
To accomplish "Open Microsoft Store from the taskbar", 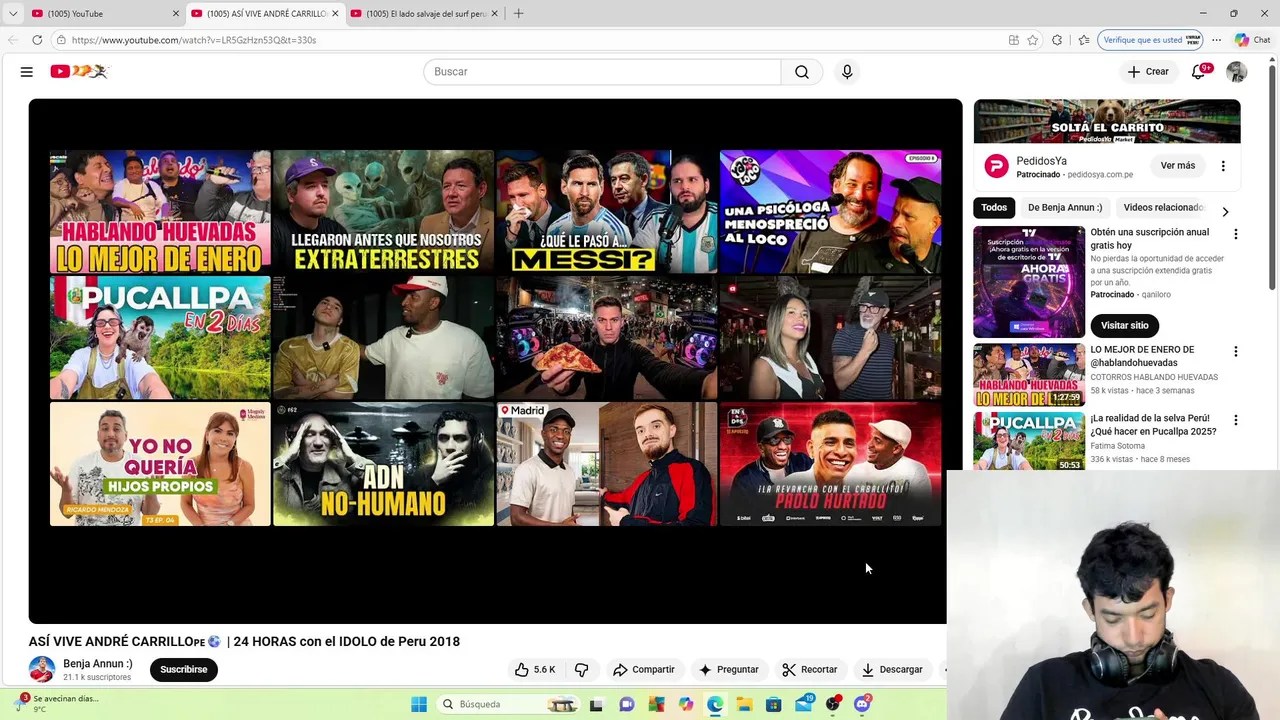I will (774, 704).
